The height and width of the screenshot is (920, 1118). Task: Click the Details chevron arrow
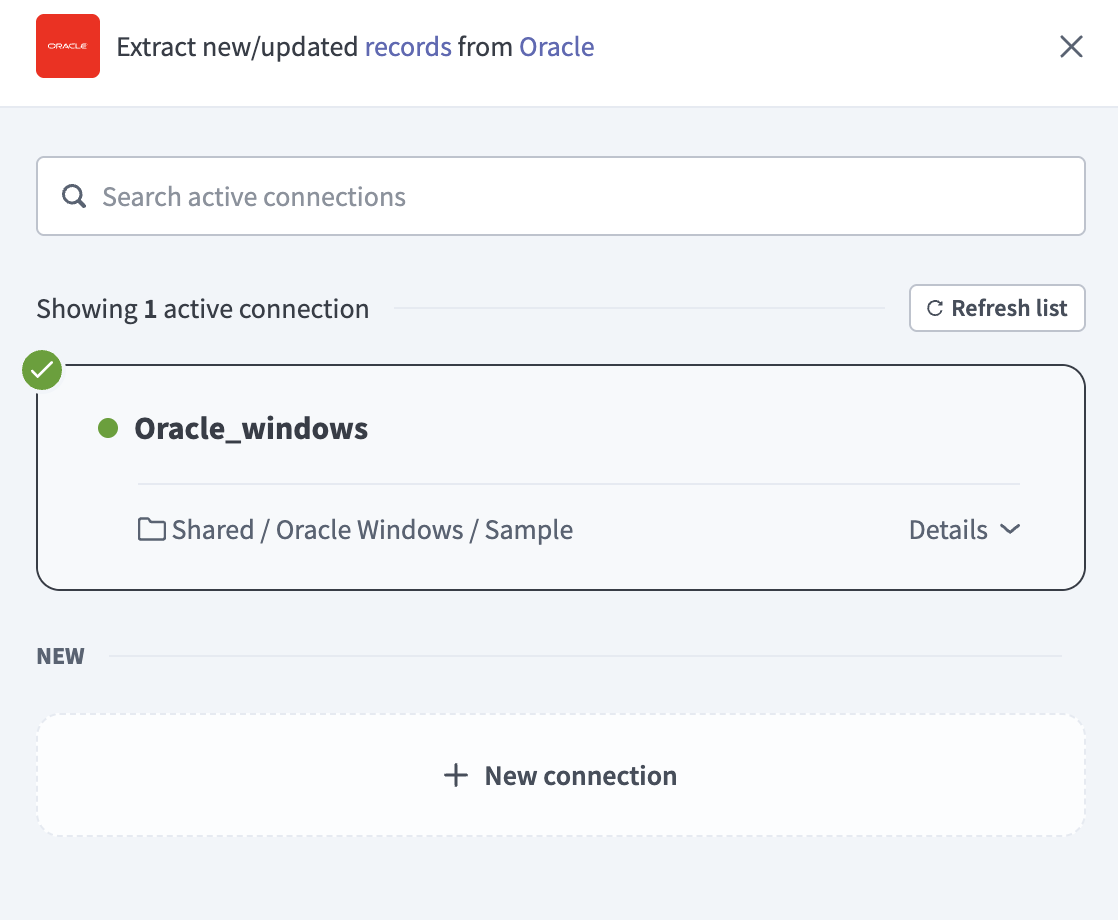point(1010,530)
